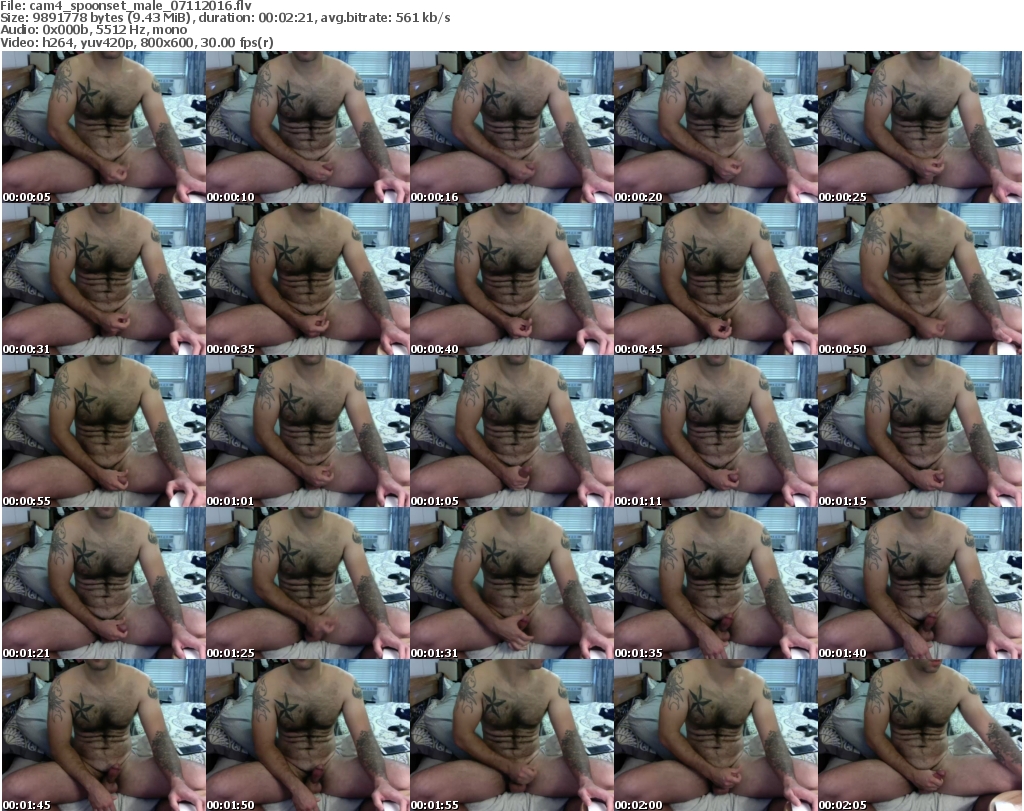
Task: Click the 'Audio: 0x000b, 5512 Hz, mono' line
Action: (94, 30)
